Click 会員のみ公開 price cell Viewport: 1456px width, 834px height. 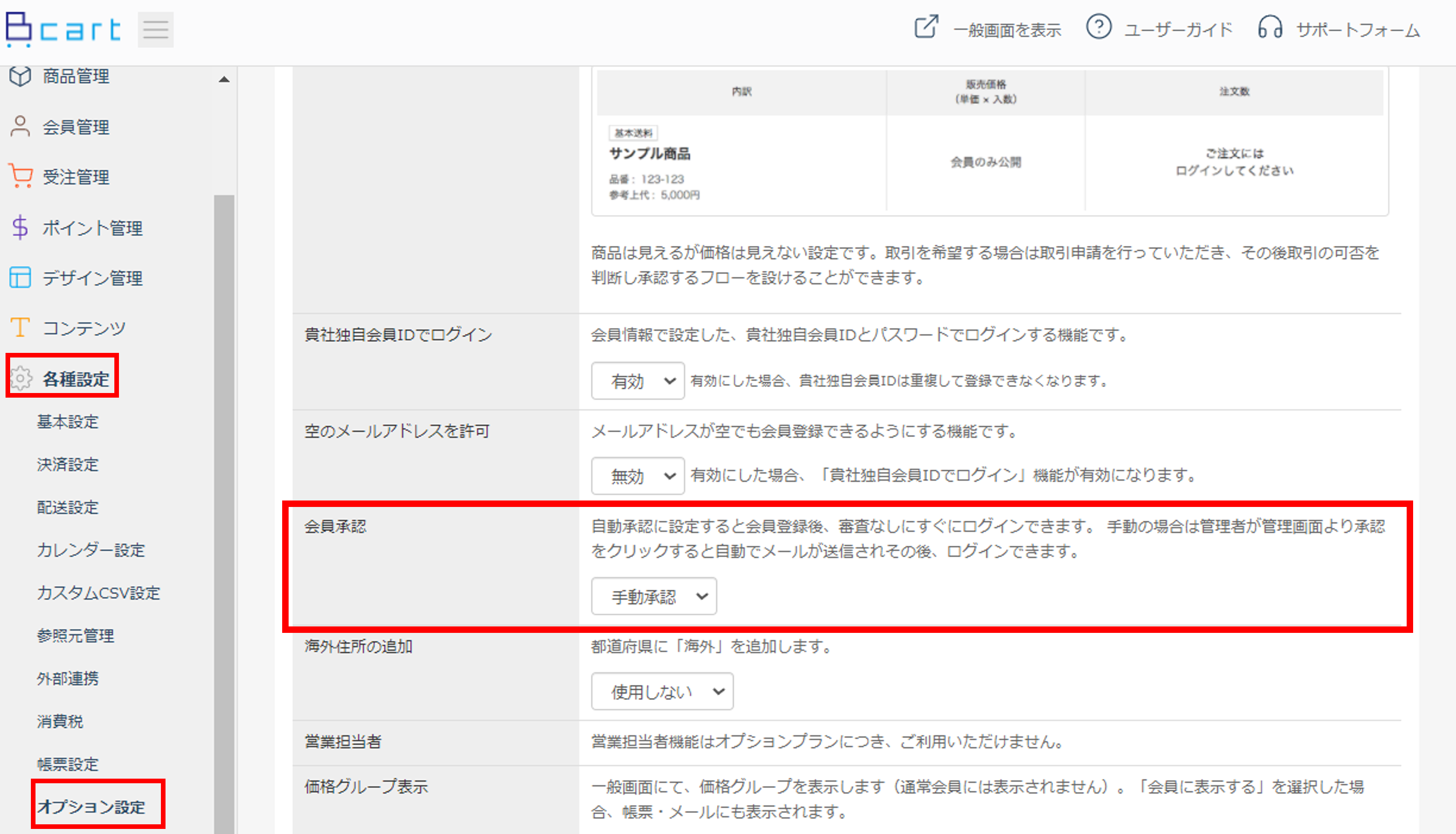click(x=986, y=162)
